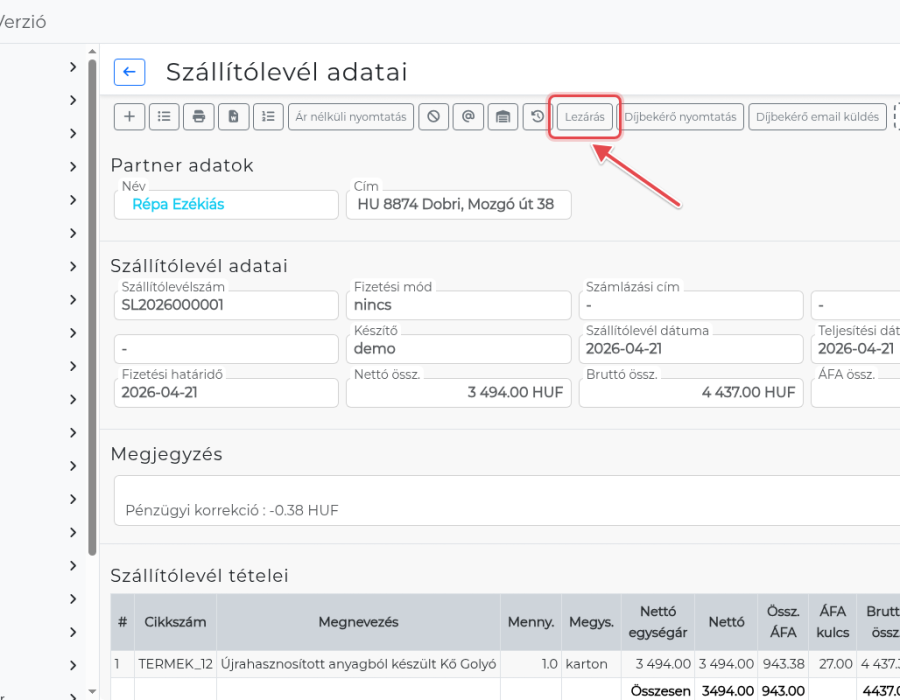Click the Nettó egységár column header
This screenshot has width=900, height=700.
point(658,622)
